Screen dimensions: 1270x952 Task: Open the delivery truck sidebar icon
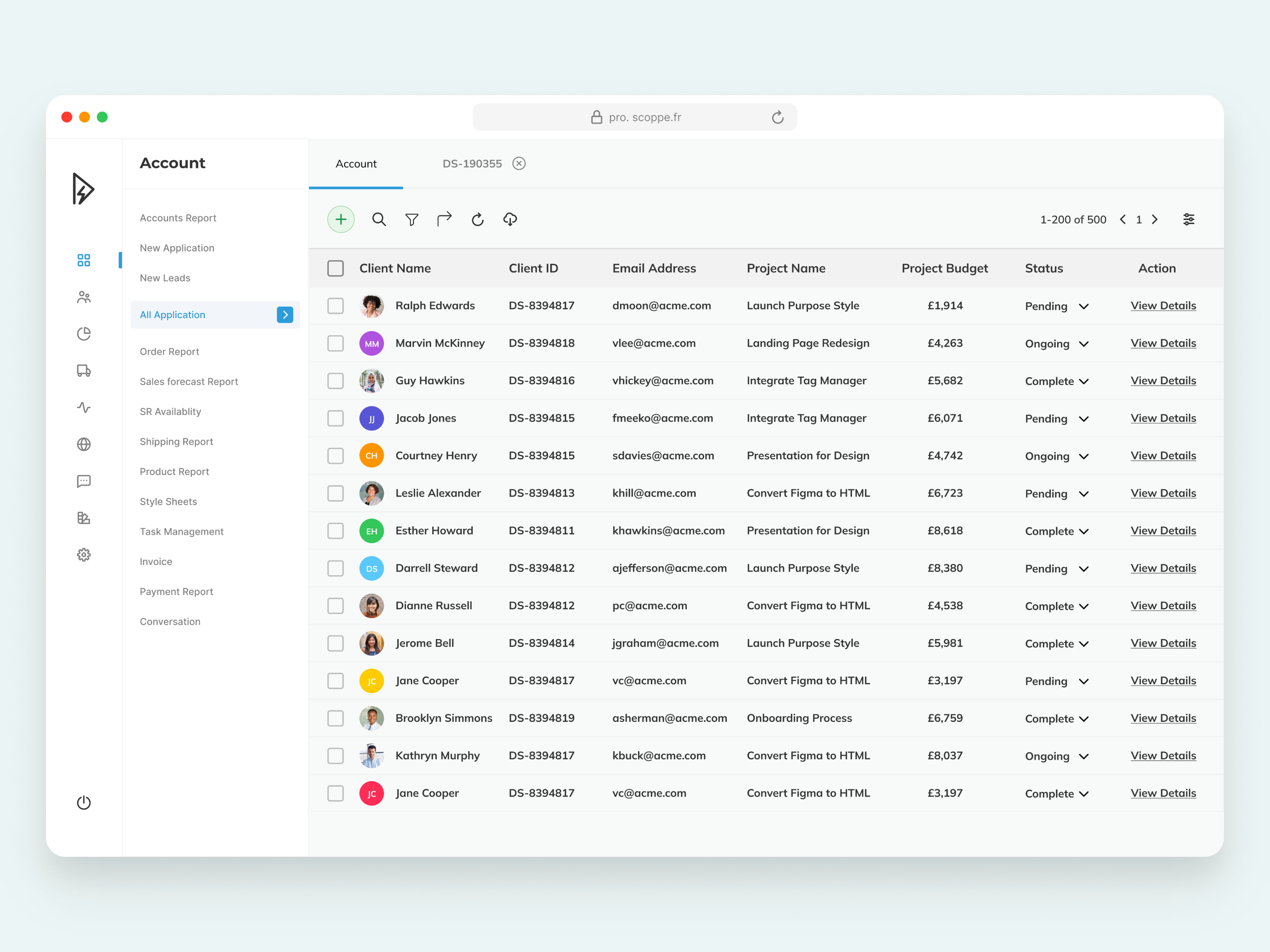point(84,371)
